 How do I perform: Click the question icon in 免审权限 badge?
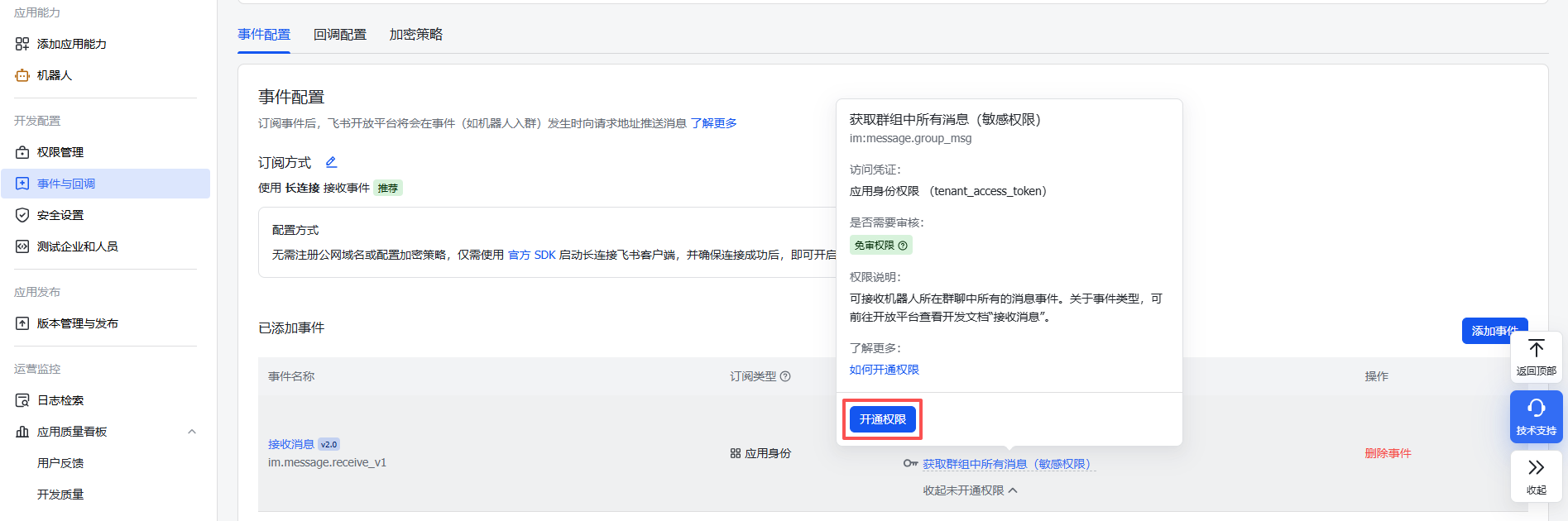[903, 246]
